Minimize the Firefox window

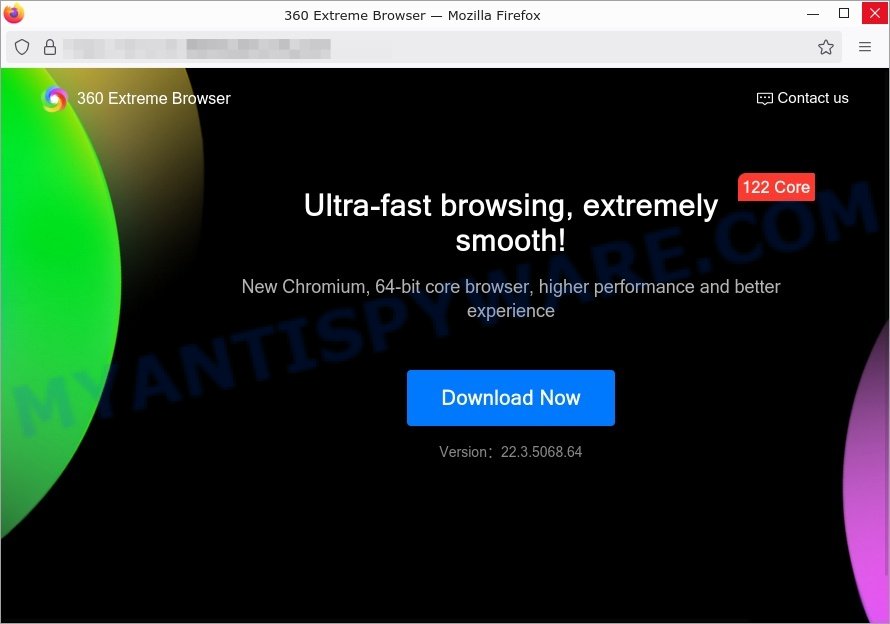[813, 14]
